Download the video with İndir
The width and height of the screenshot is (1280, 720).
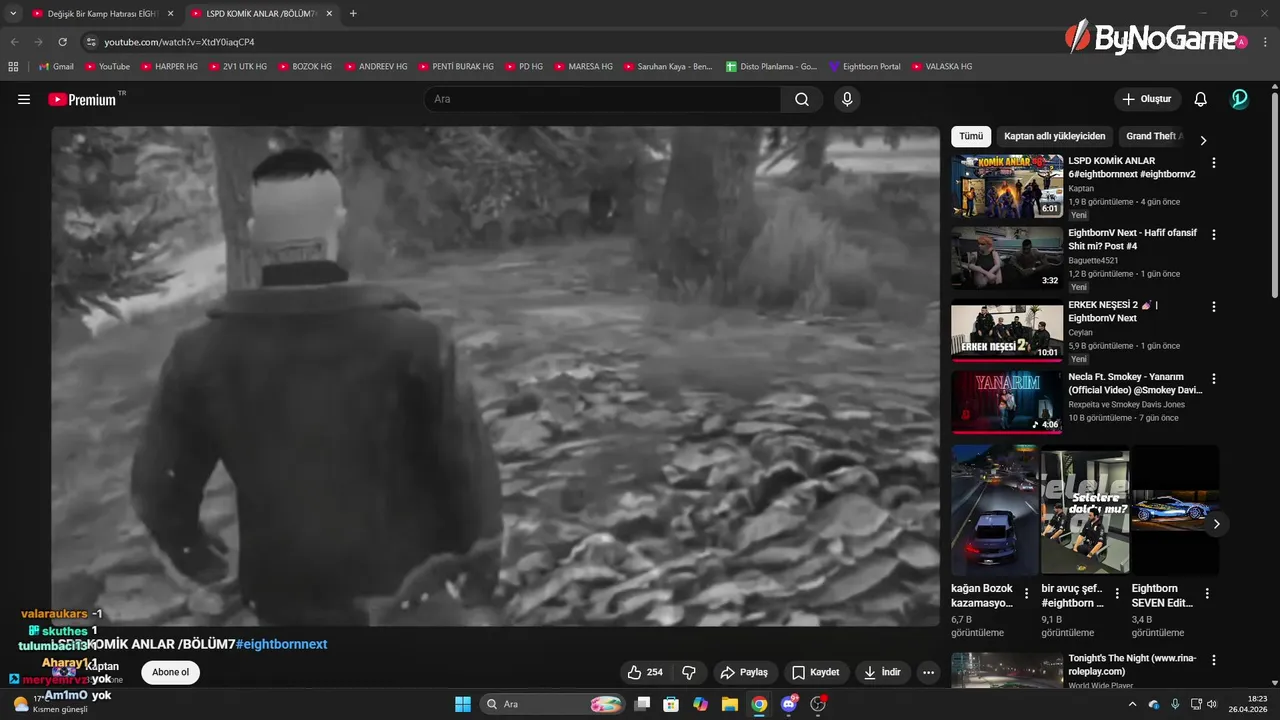882,673
